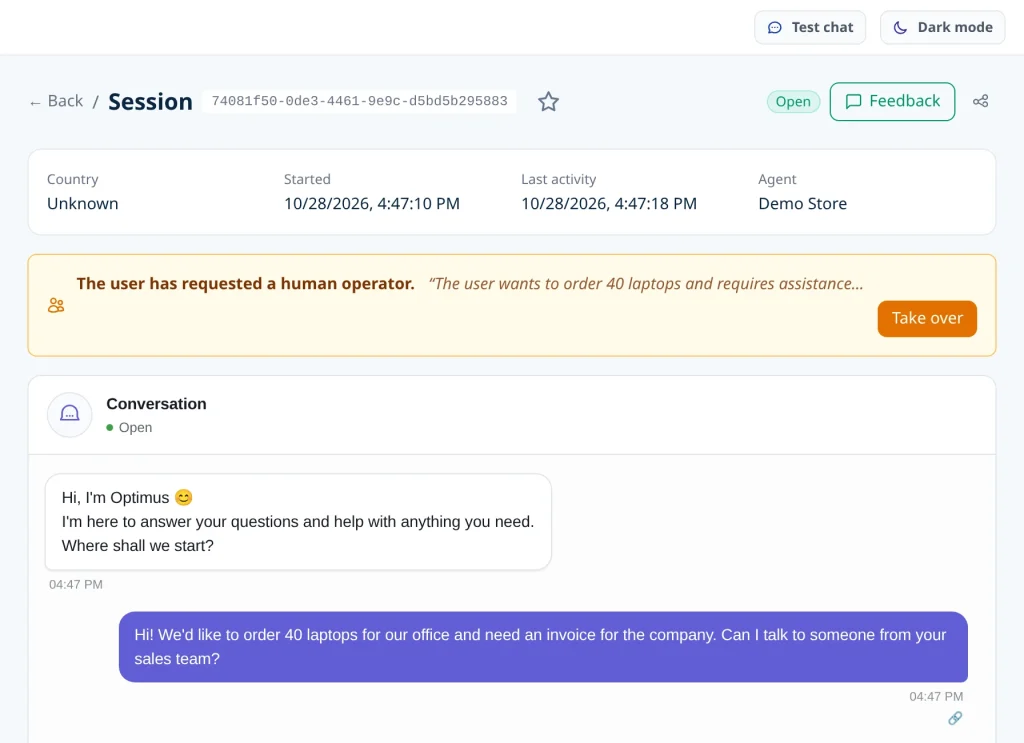This screenshot has width=1024, height=743.
Task: Star this session as favorite
Action: click(548, 101)
